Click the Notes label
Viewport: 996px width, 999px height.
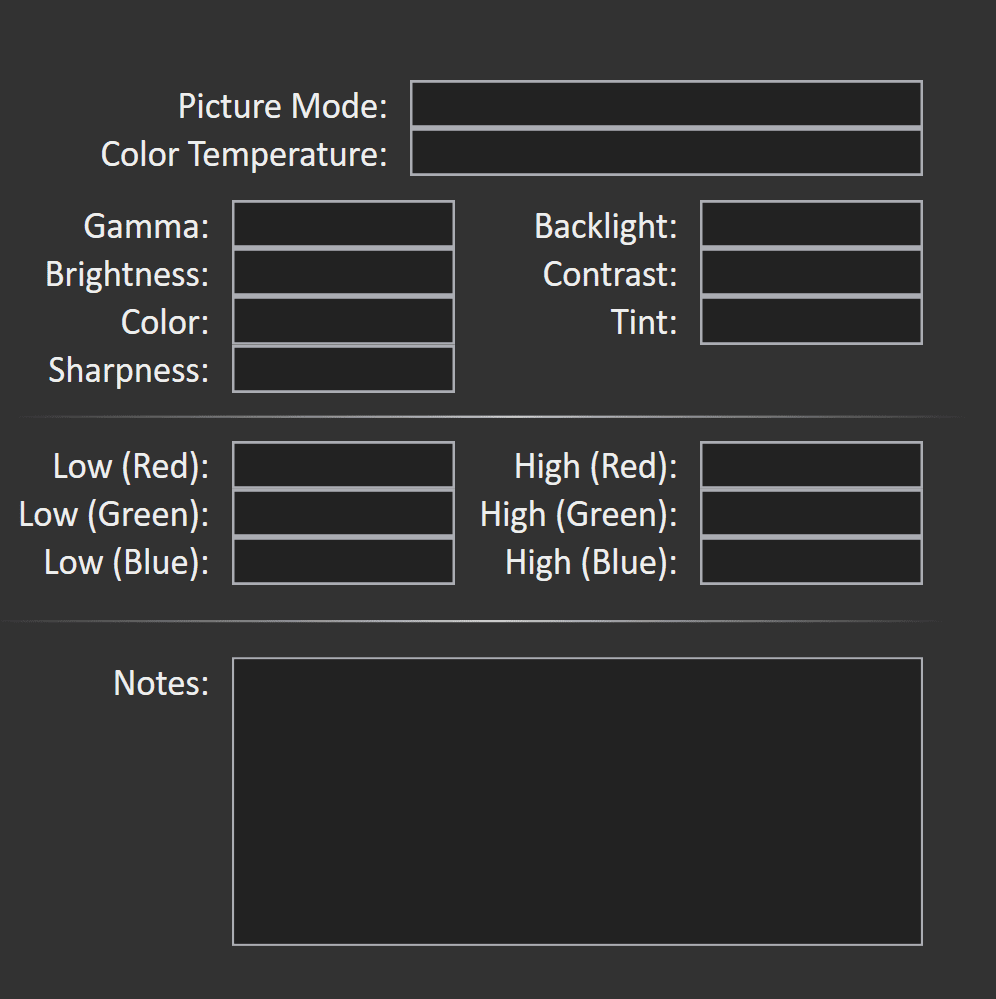[161, 683]
